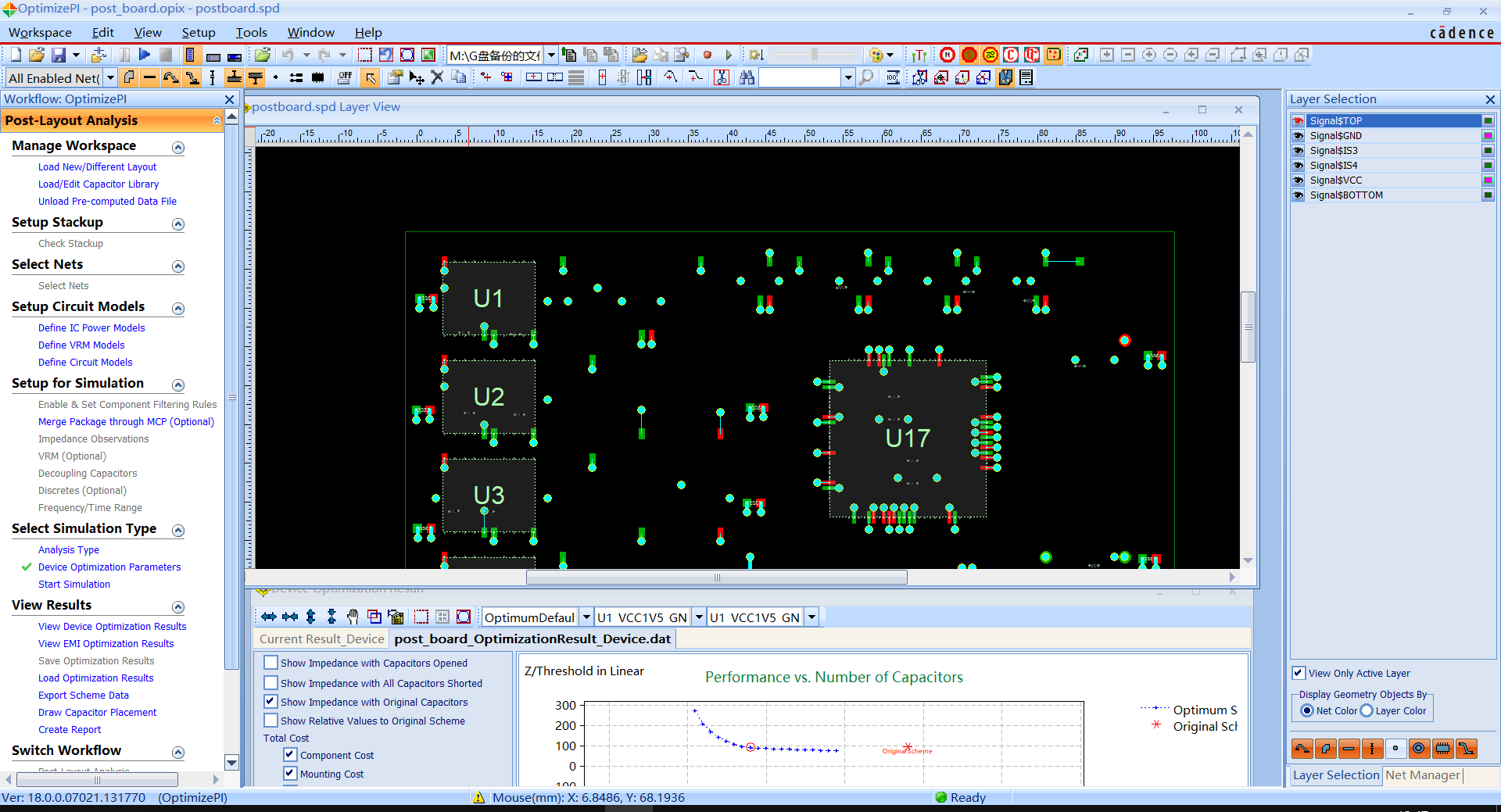Open the Tools menu

251,32
